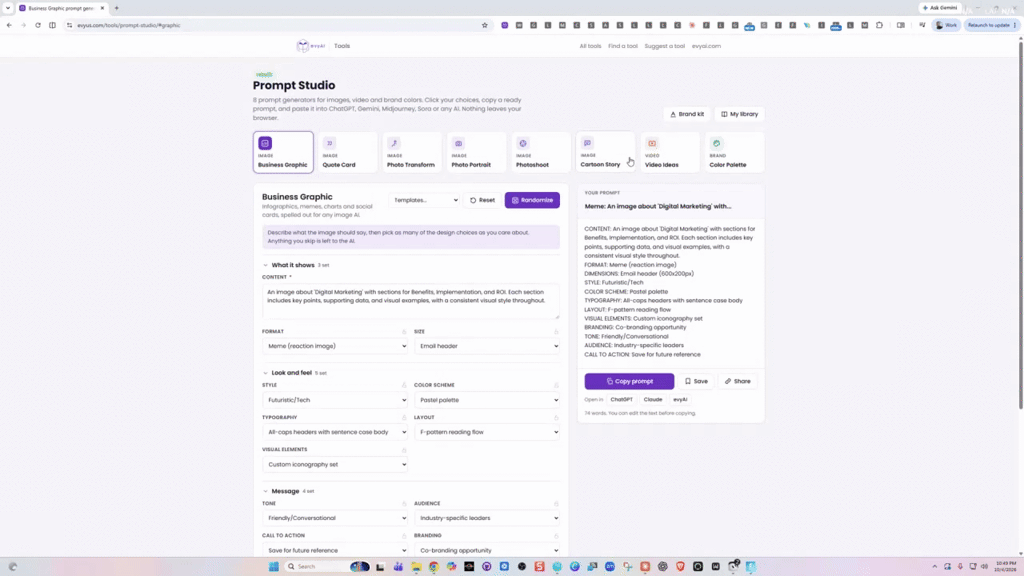The width and height of the screenshot is (1024, 576).
Task: Click the Tools link next to logo
Action: (x=342, y=46)
